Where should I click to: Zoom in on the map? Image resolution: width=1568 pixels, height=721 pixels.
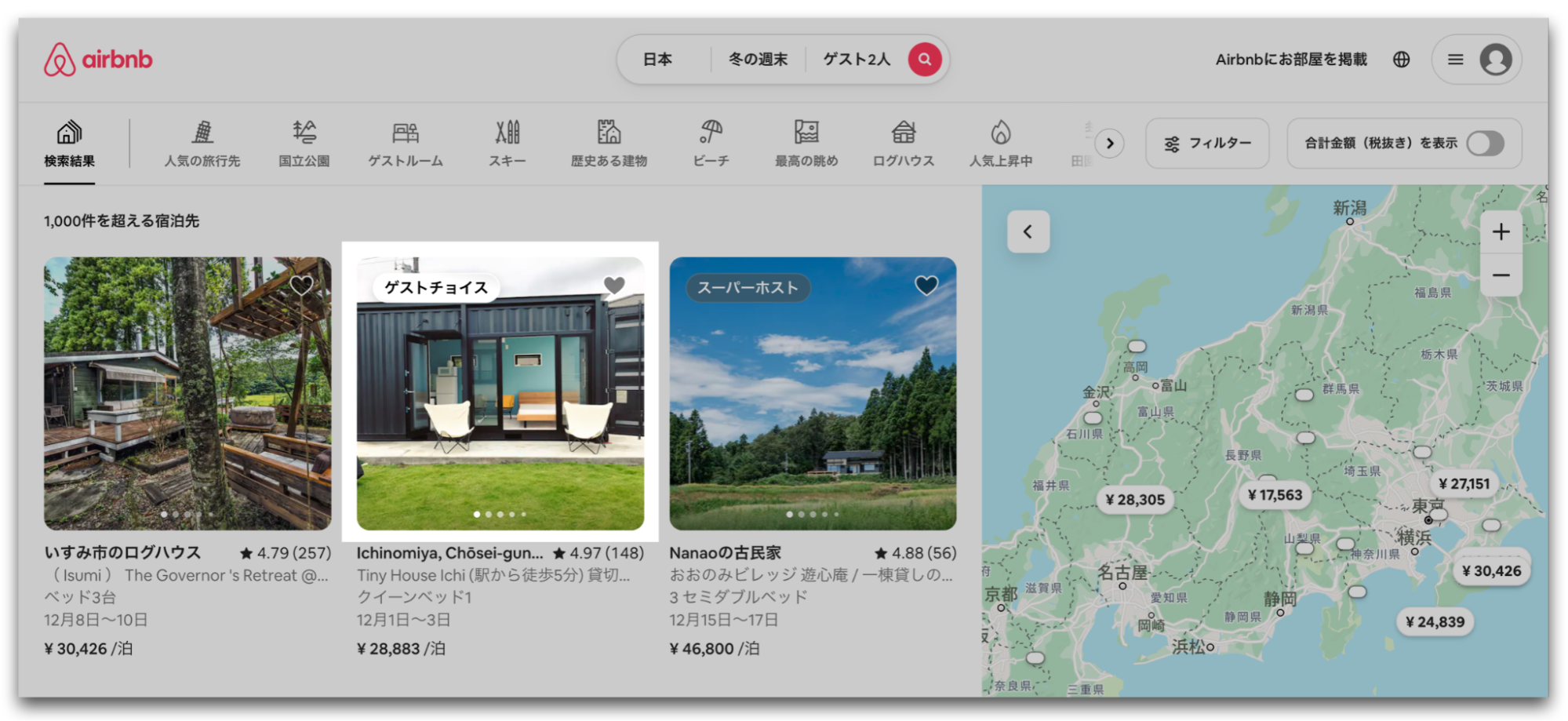pyautogui.click(x=1501, y=232)
